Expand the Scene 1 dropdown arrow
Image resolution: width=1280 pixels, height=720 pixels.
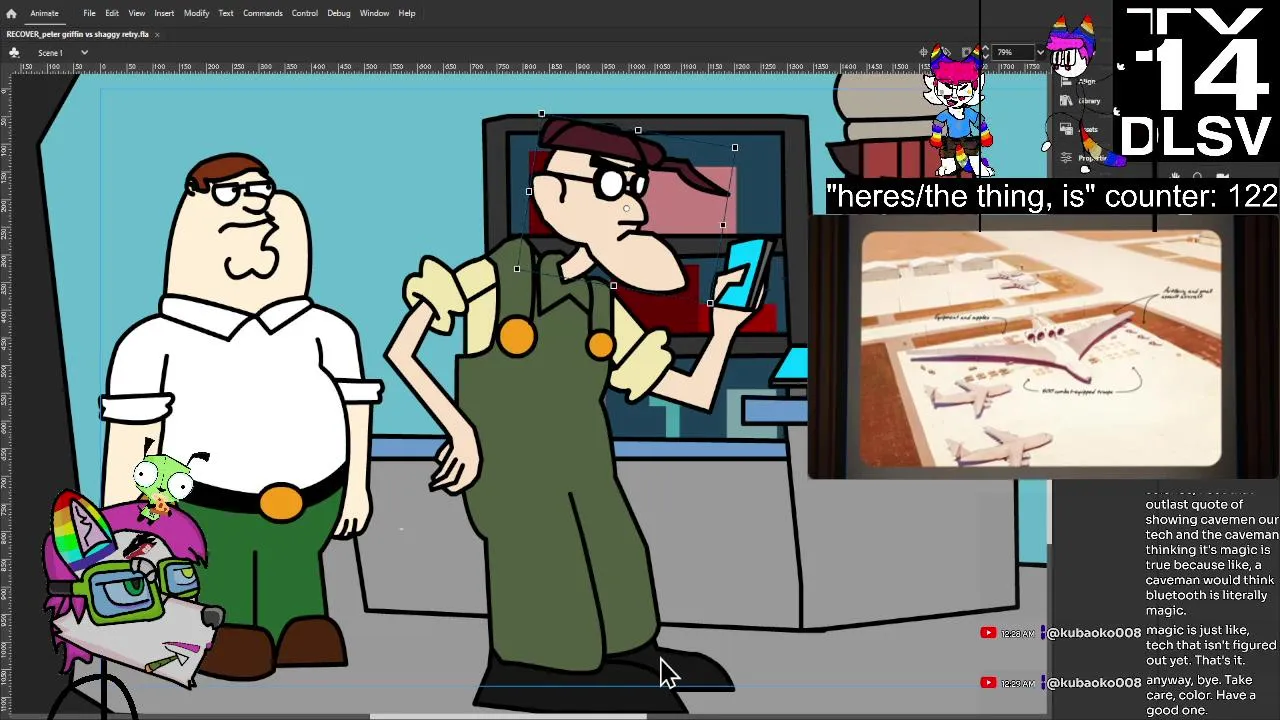pyautogui.click(x=84, y=52)
